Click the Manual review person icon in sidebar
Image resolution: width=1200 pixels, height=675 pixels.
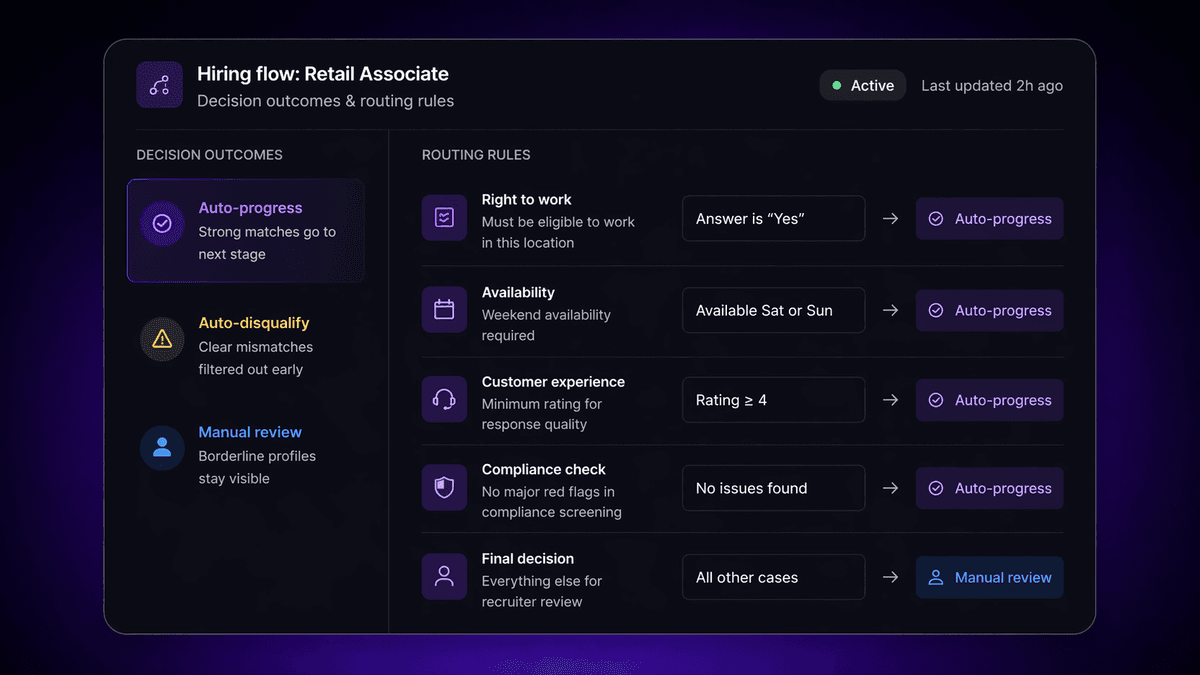tap(161, 448)
